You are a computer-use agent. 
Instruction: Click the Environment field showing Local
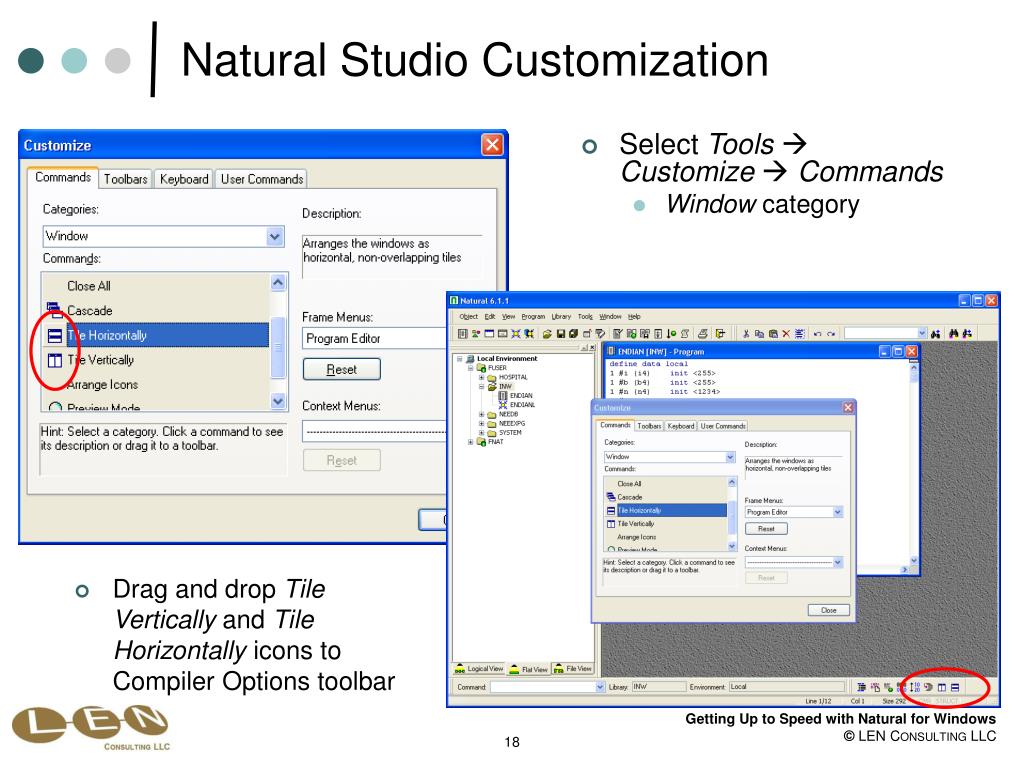[788, 687]
